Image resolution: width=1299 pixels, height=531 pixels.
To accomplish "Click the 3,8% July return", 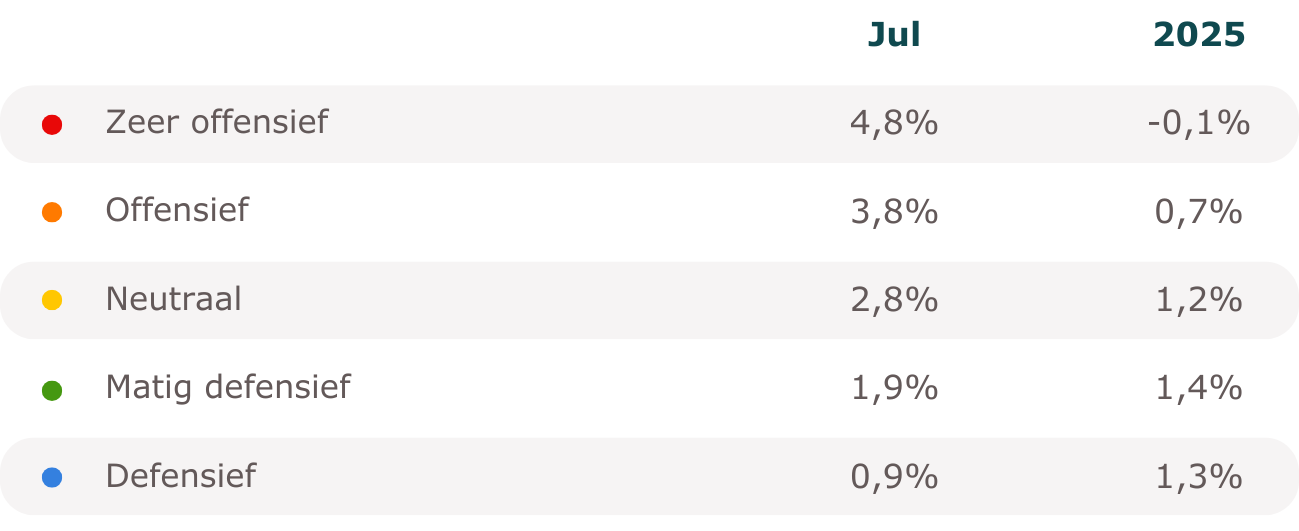I will (894, 211).
